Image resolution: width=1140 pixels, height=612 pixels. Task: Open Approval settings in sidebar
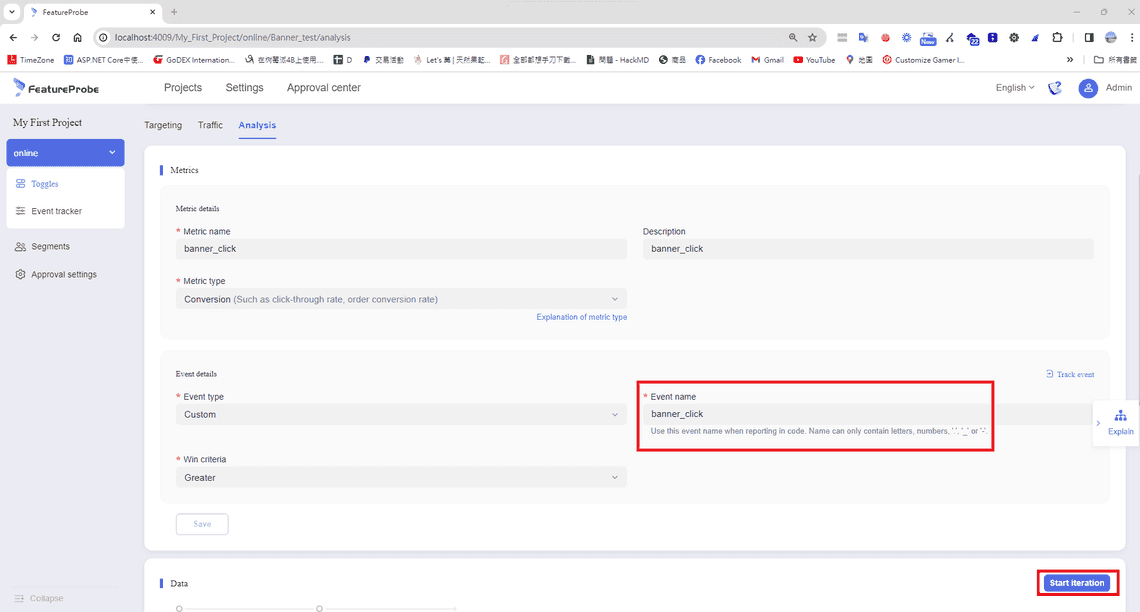click(x=63, y=274)
